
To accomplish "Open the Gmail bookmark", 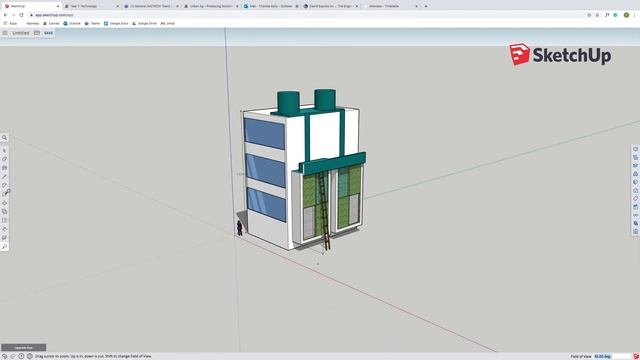I will 168,23.
